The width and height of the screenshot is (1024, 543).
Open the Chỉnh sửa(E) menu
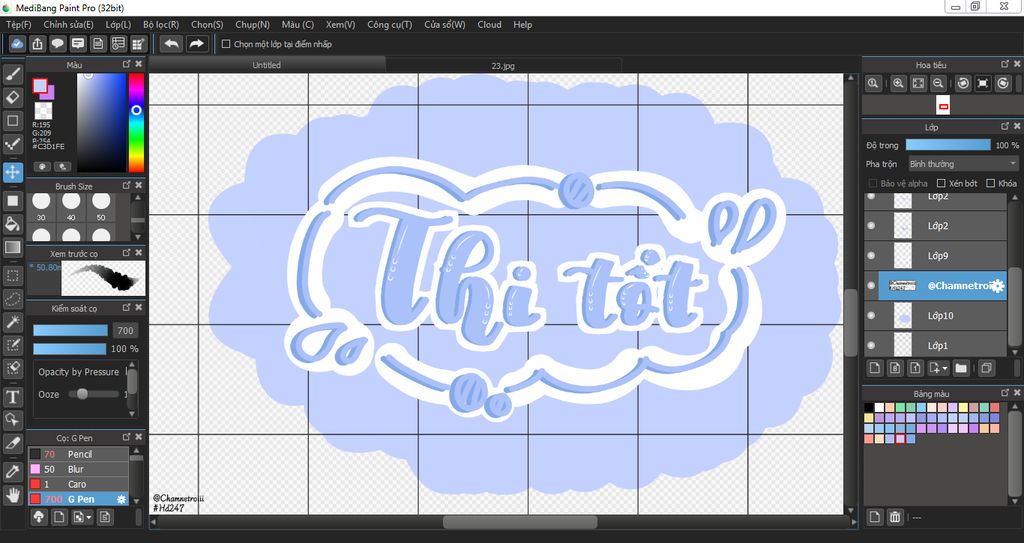coord(69,24)
